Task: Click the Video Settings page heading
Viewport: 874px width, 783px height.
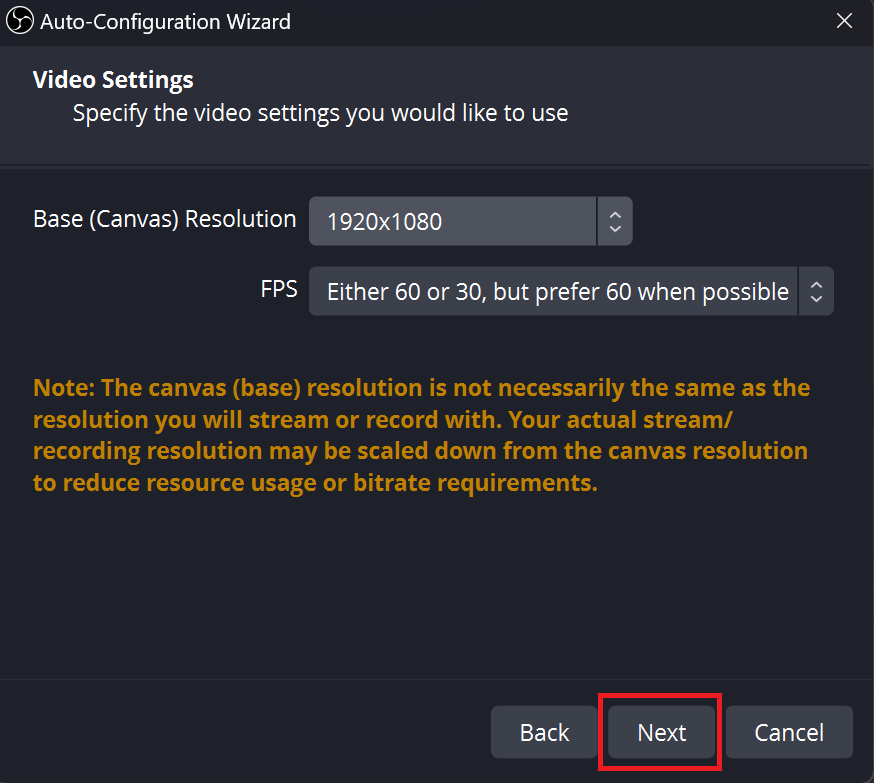Action: point(113,79)
